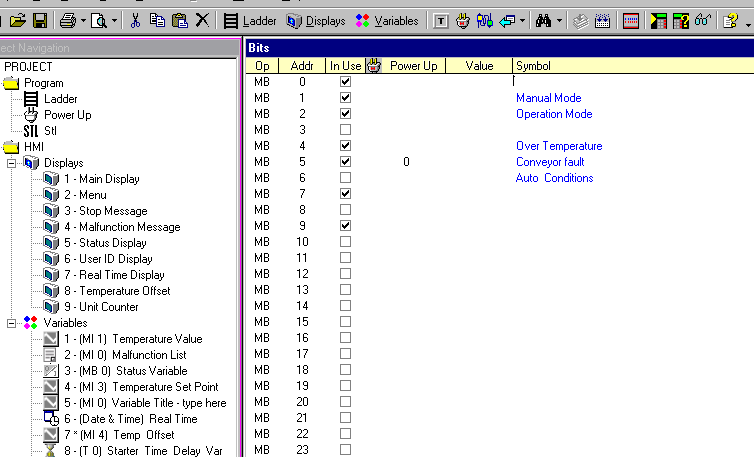Click the Symbol column header
This screenshot has height=457, width=754.
click(533, 66)
